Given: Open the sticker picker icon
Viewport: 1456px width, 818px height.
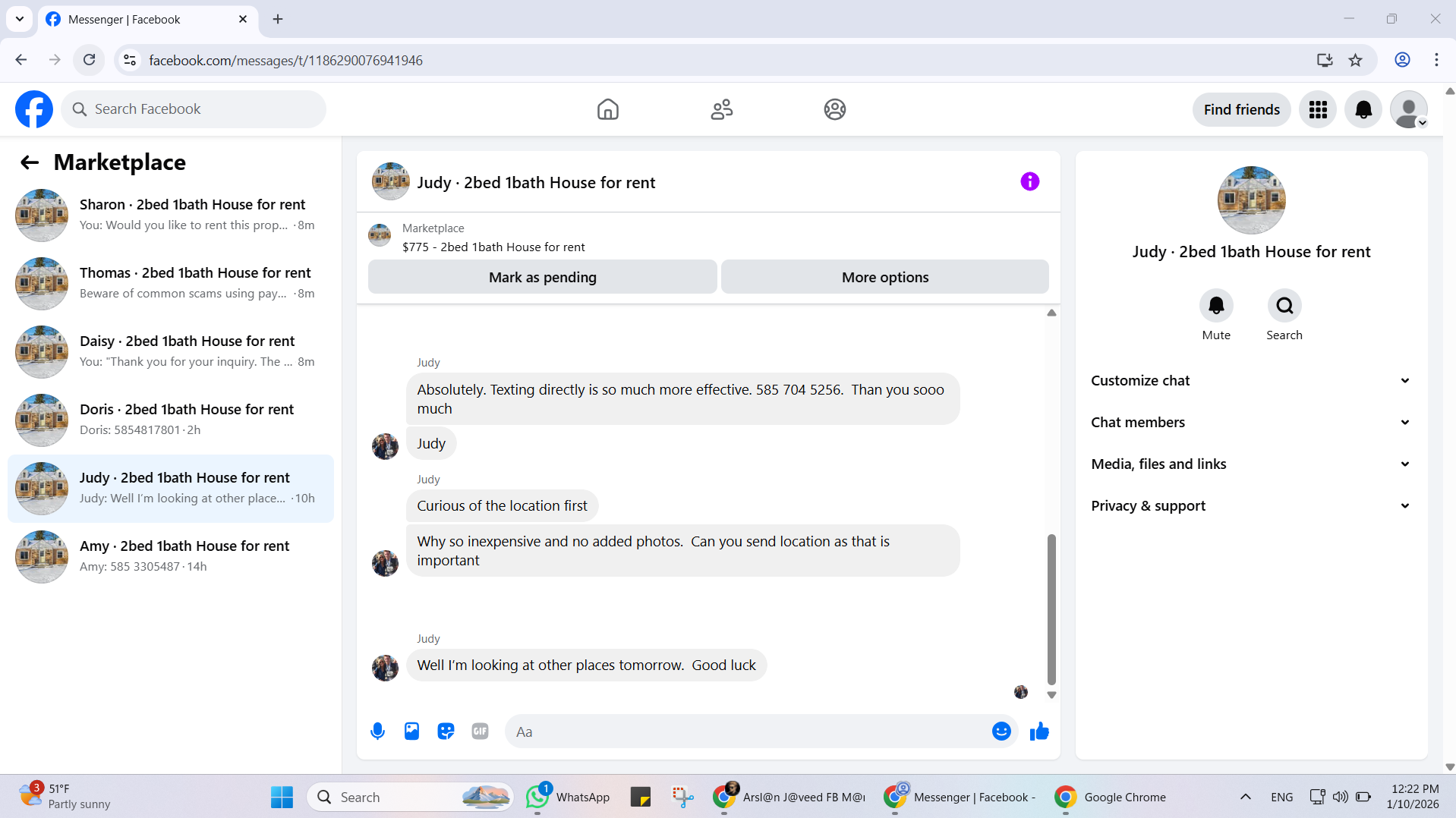Looking at the screenshot, I should click(446, 731).
